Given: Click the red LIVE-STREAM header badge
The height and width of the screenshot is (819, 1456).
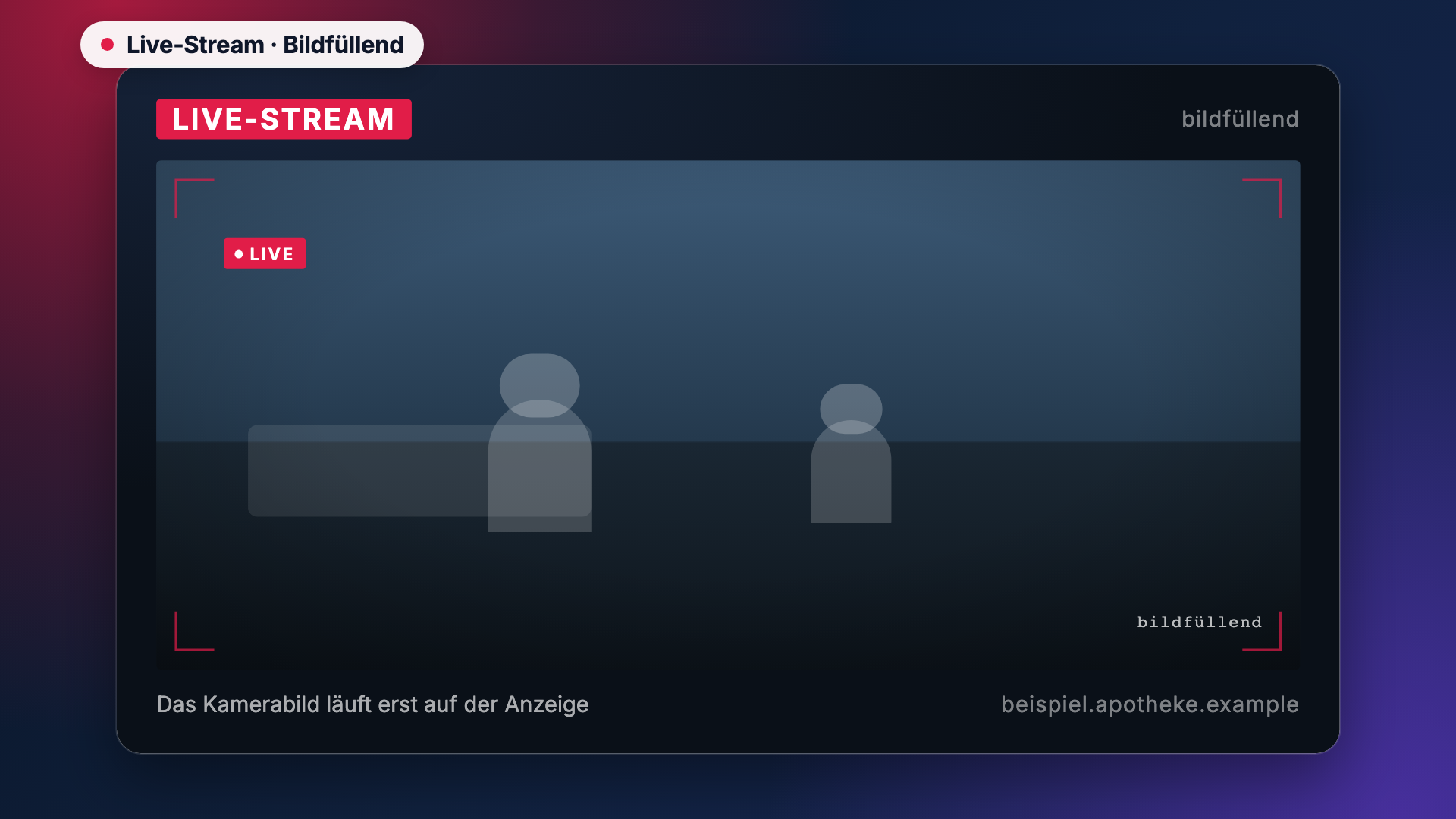Looking at the screenshot, I should coord(284,119).
